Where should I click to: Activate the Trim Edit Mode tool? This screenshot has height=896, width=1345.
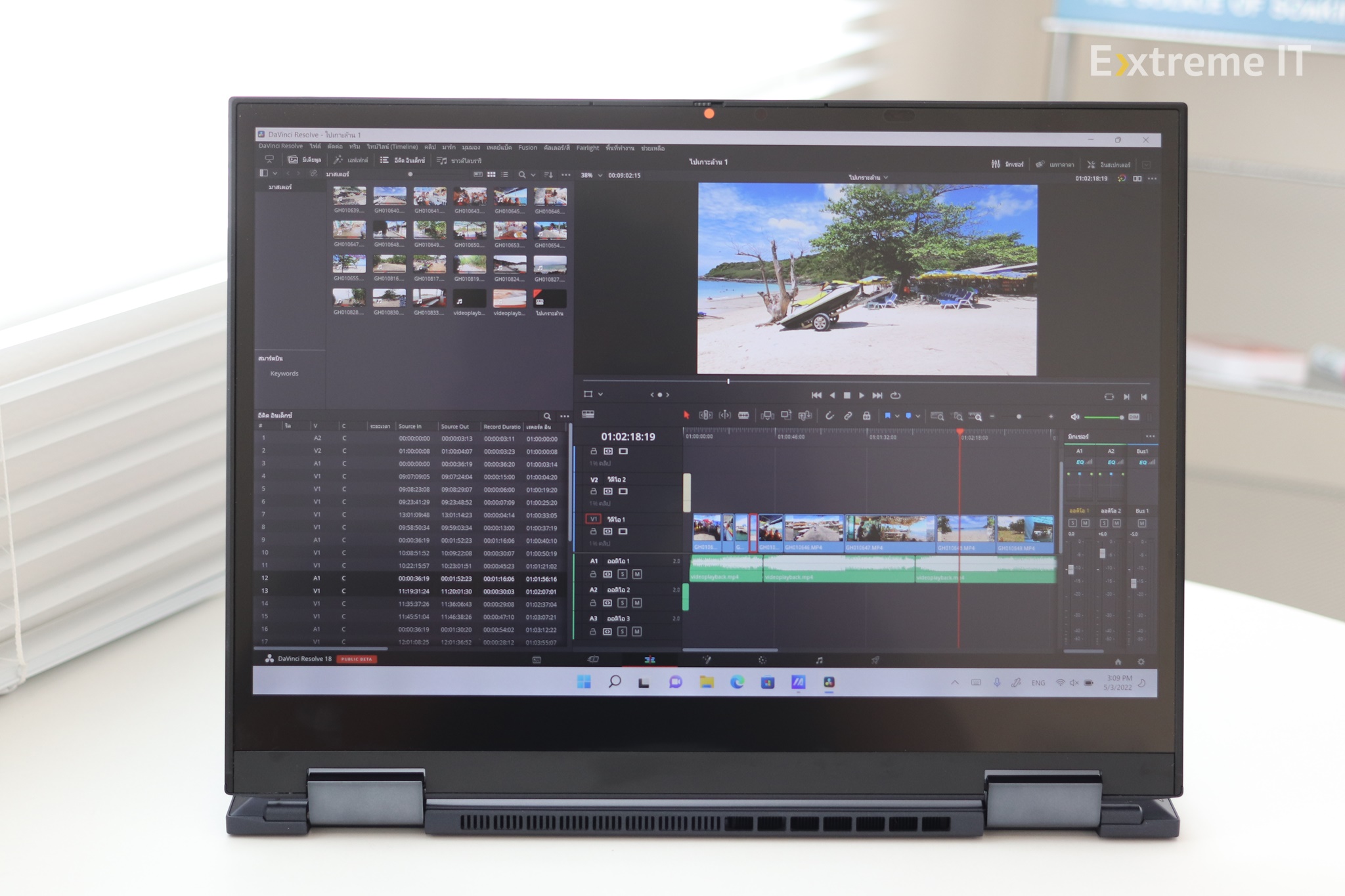[705, 416]
